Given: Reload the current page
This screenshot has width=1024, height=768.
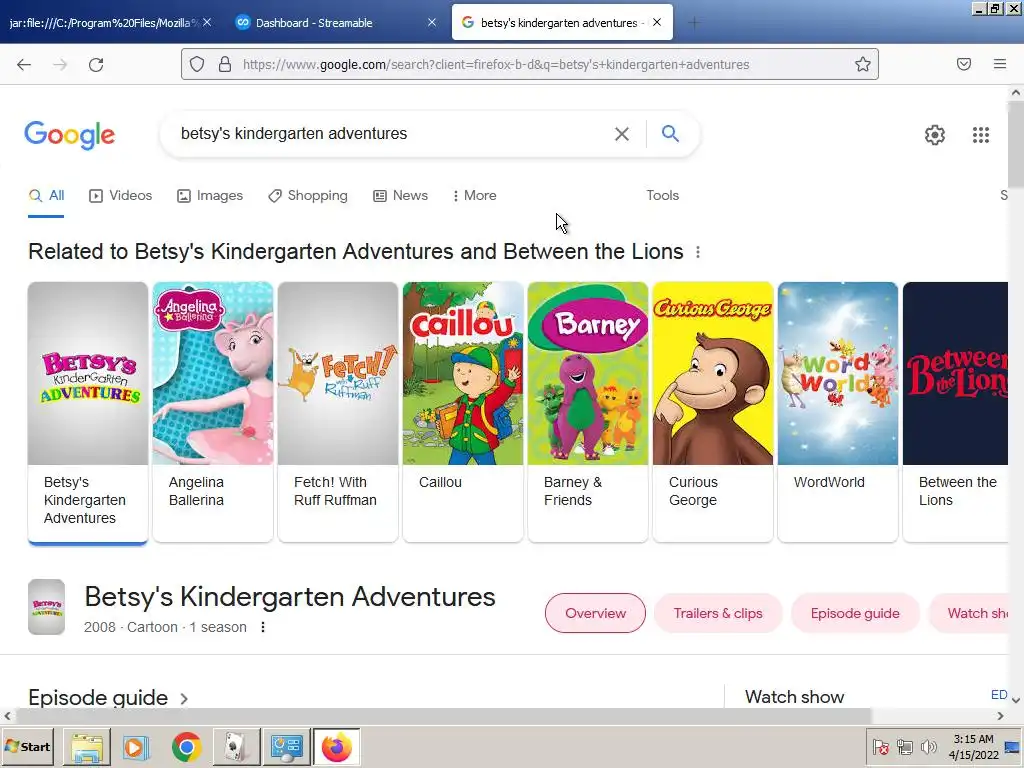Looking at the screenshot, I should click(96, 64).
